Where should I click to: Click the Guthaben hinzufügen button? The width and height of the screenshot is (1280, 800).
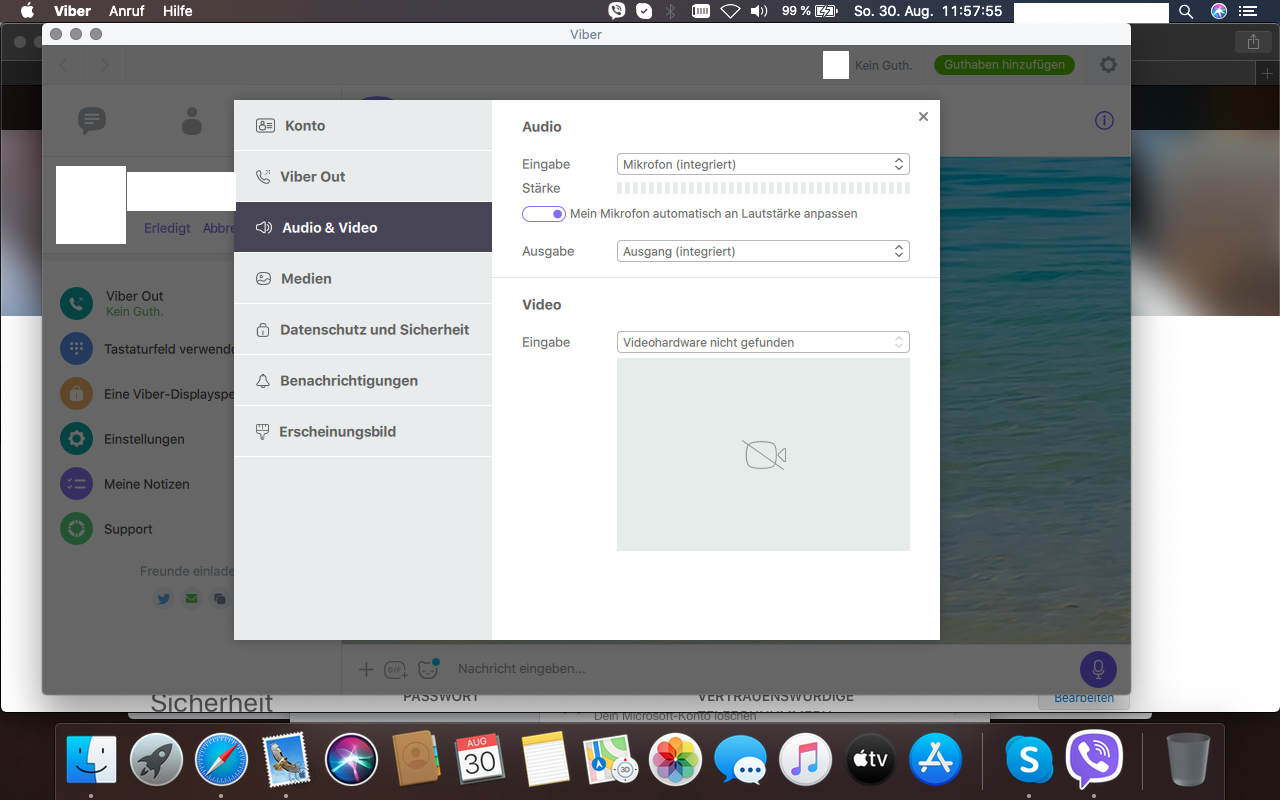(1004, 65)
